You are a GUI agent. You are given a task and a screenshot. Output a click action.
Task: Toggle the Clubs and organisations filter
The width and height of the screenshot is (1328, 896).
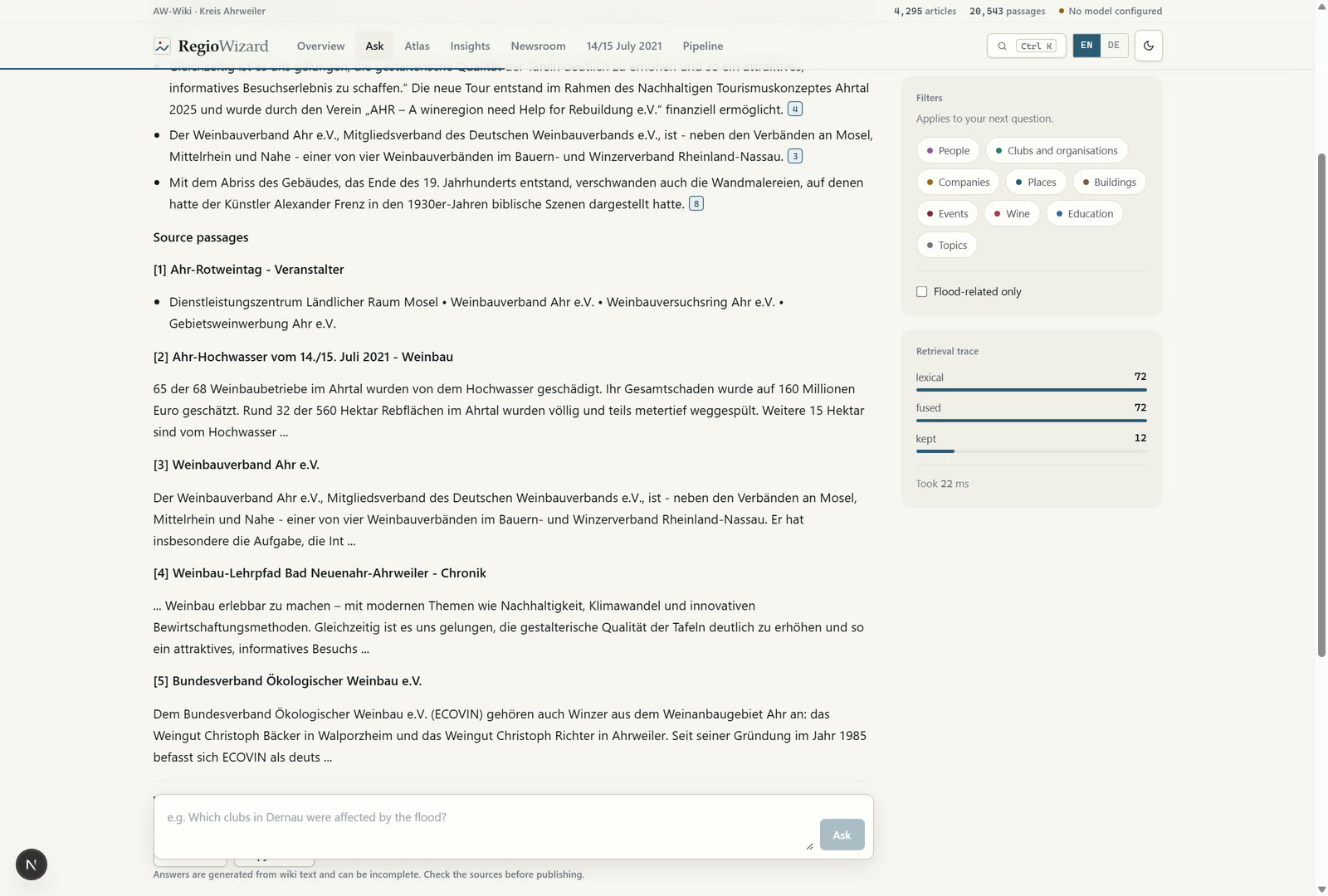[1057, 150]
